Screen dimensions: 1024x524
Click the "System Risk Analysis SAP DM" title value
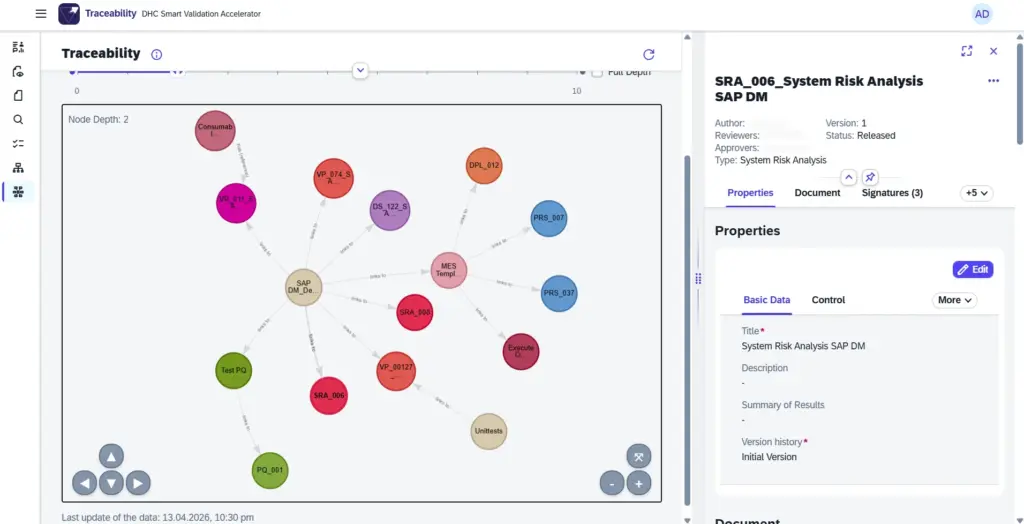803,346
